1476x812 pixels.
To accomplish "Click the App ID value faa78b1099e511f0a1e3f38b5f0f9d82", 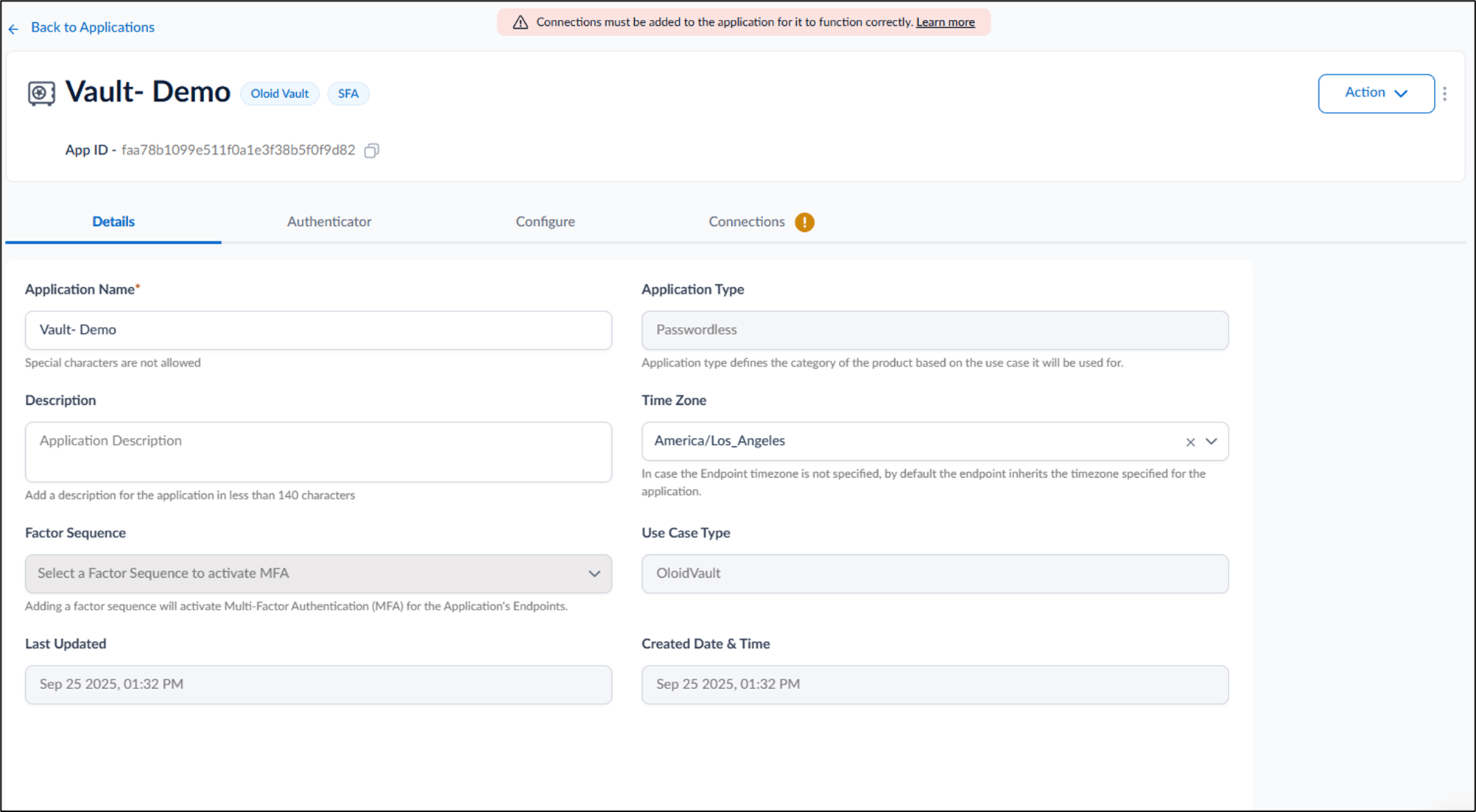I will (238, 150).
